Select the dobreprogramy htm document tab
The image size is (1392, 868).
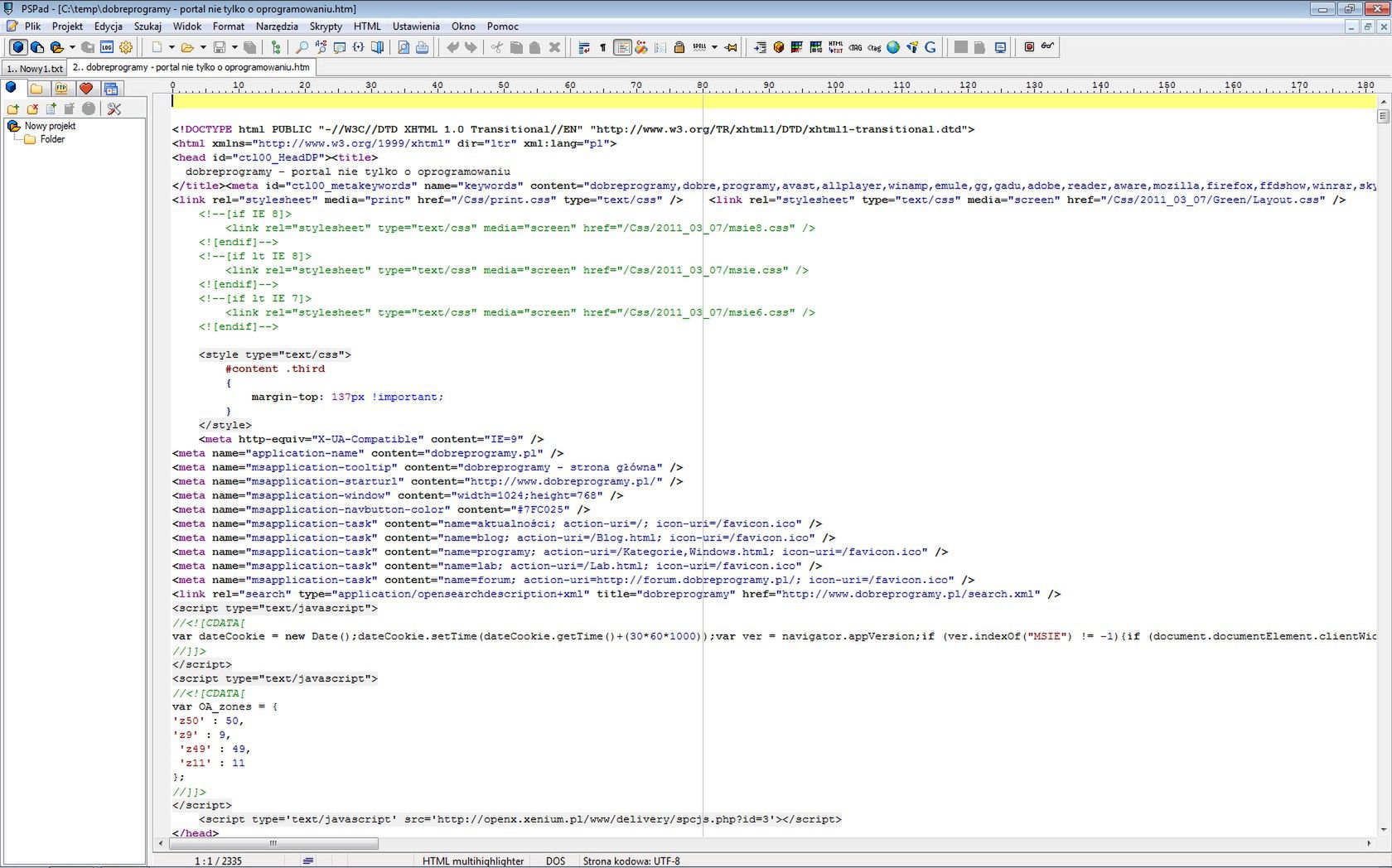[191, 68]
